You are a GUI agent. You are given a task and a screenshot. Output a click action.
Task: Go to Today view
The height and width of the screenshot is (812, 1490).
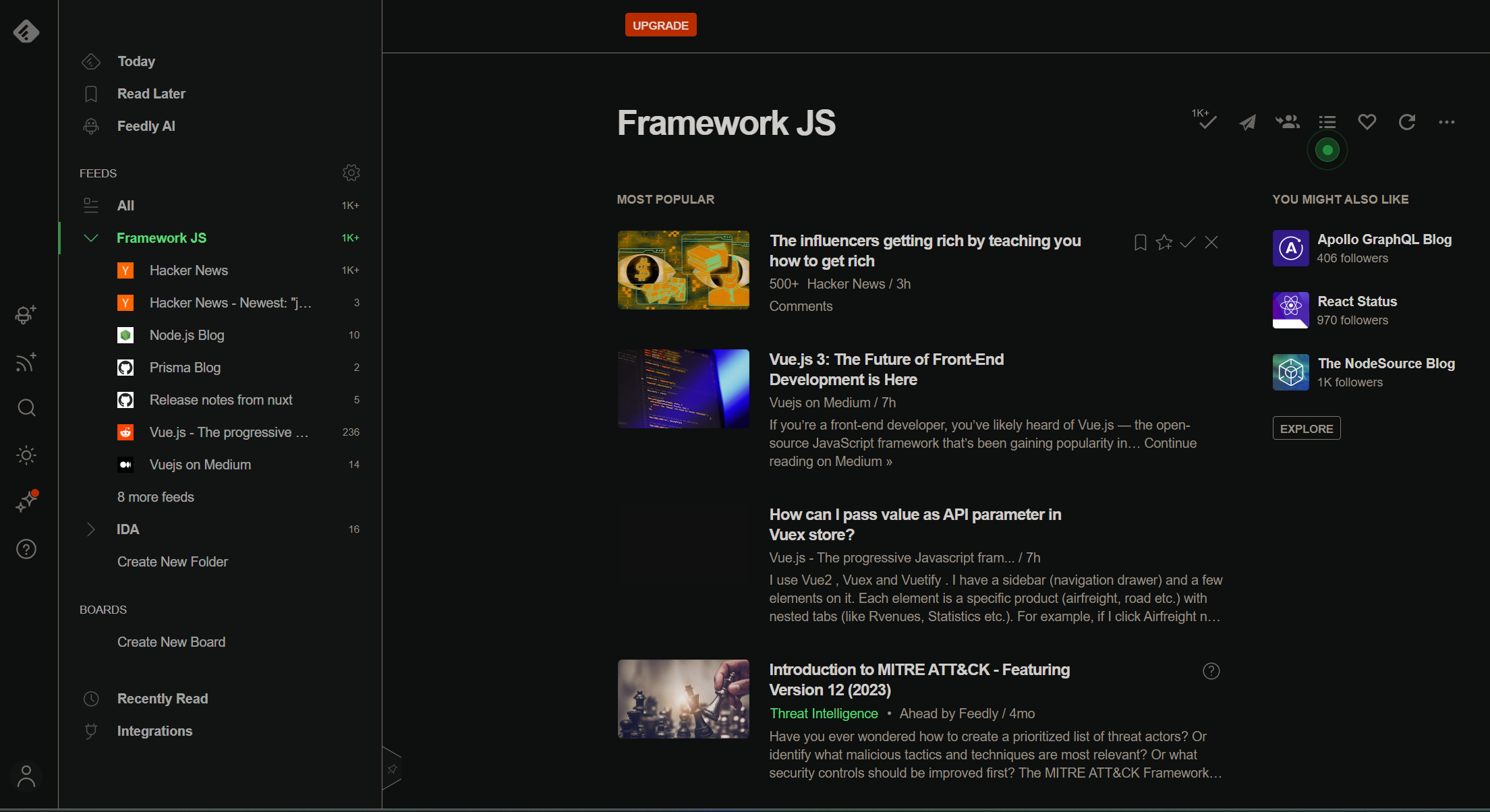click(x=136, y=61)
